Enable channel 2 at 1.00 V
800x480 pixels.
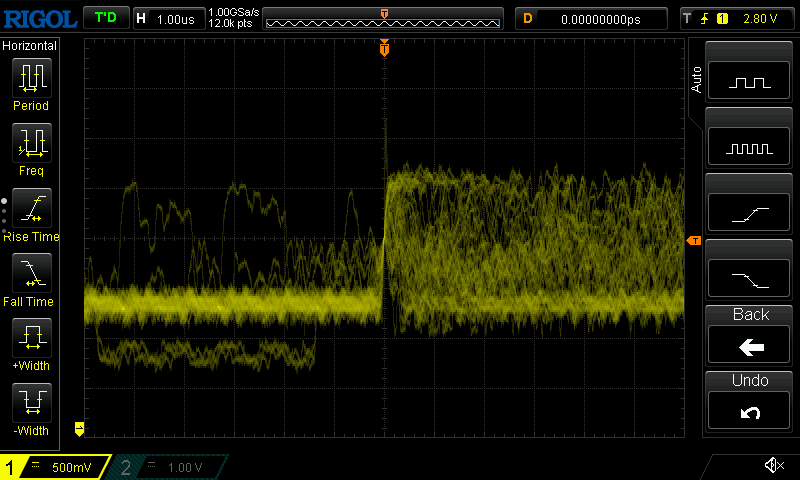170,467
